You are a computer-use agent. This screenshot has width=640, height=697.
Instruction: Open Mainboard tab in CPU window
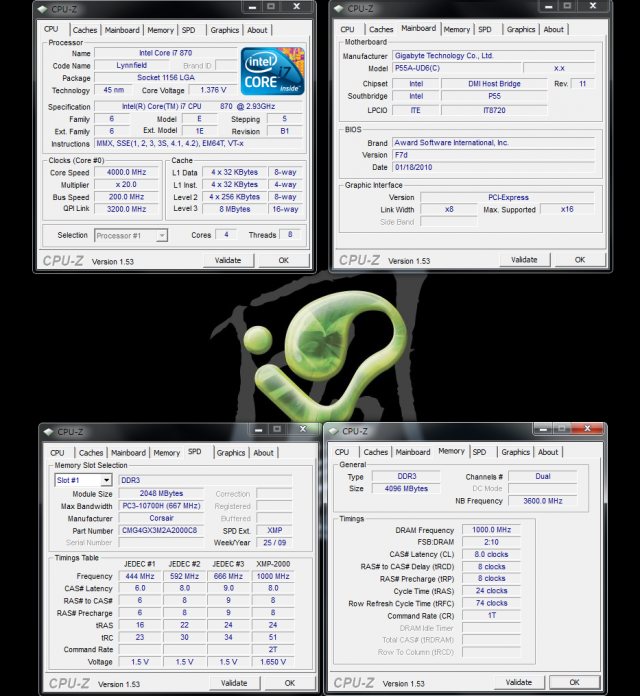122,30
